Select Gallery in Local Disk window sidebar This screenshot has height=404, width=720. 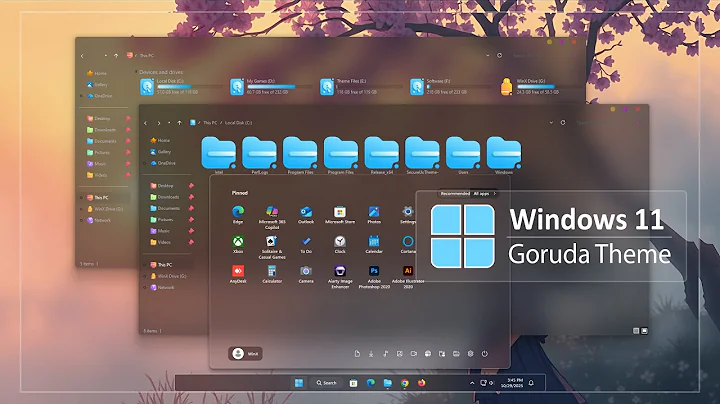point(160,152)
